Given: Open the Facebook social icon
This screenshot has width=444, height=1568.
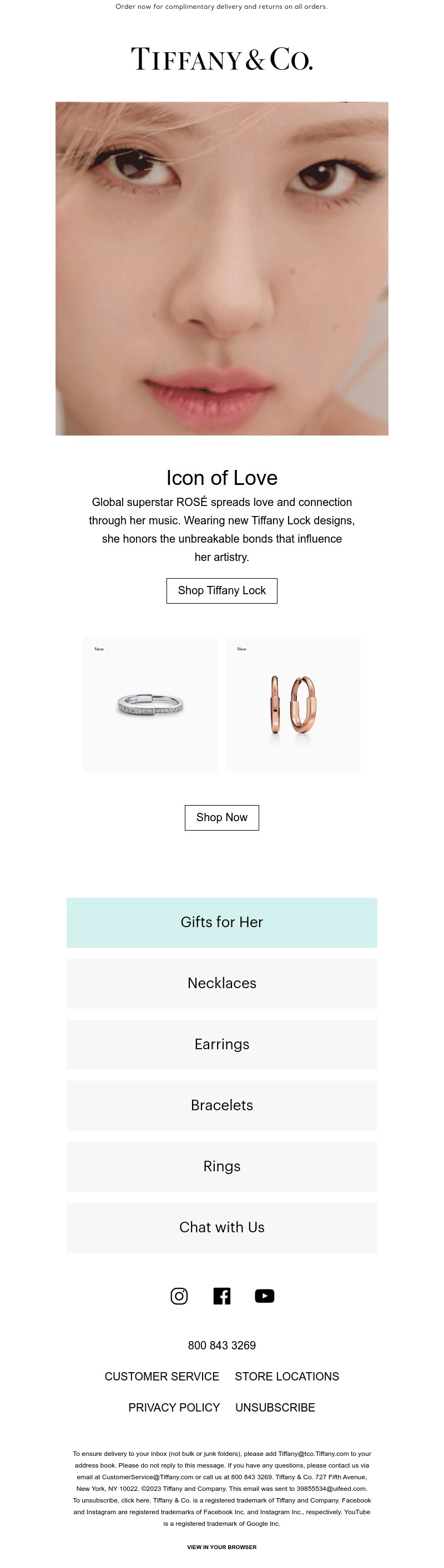Looking at the screenshot, I should [x=221, y=1296].
